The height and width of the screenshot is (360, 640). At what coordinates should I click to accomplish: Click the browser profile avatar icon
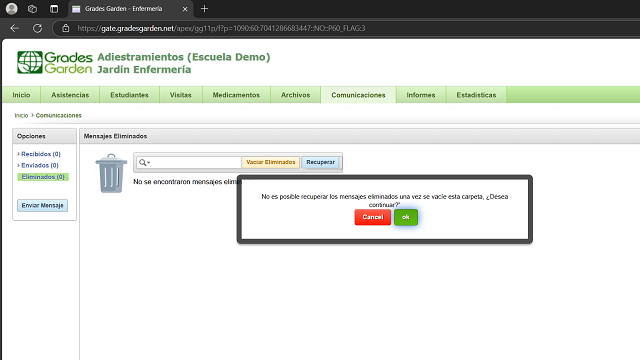12,9
